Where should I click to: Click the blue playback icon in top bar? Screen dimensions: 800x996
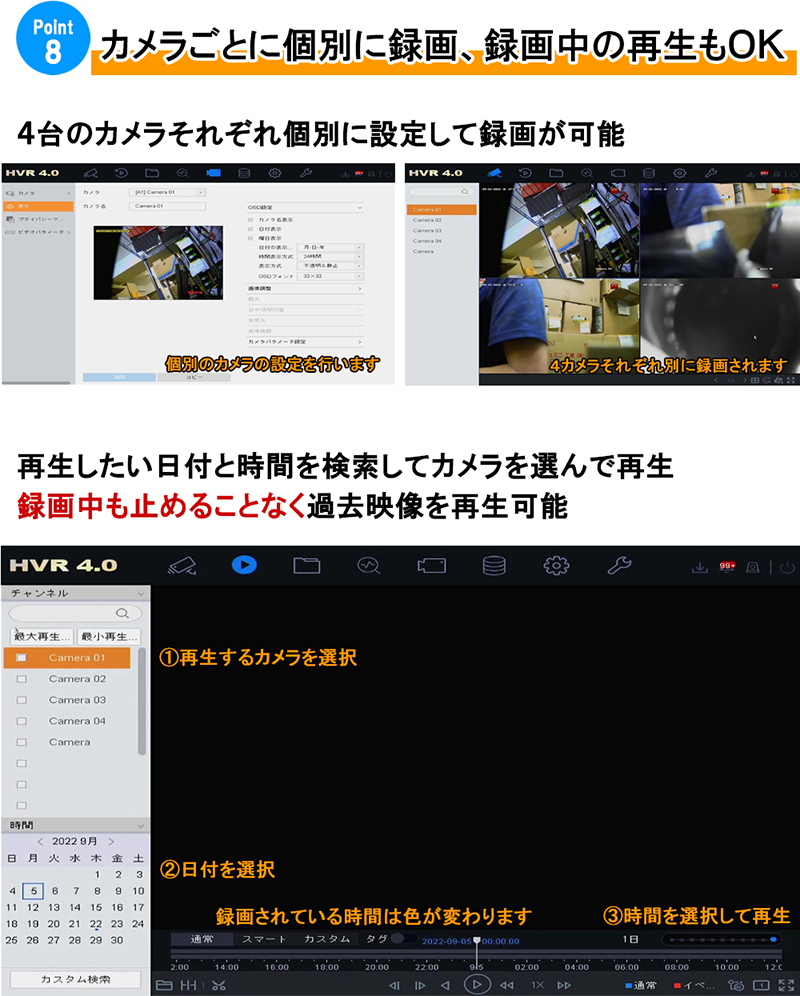(x=243, y=566)
